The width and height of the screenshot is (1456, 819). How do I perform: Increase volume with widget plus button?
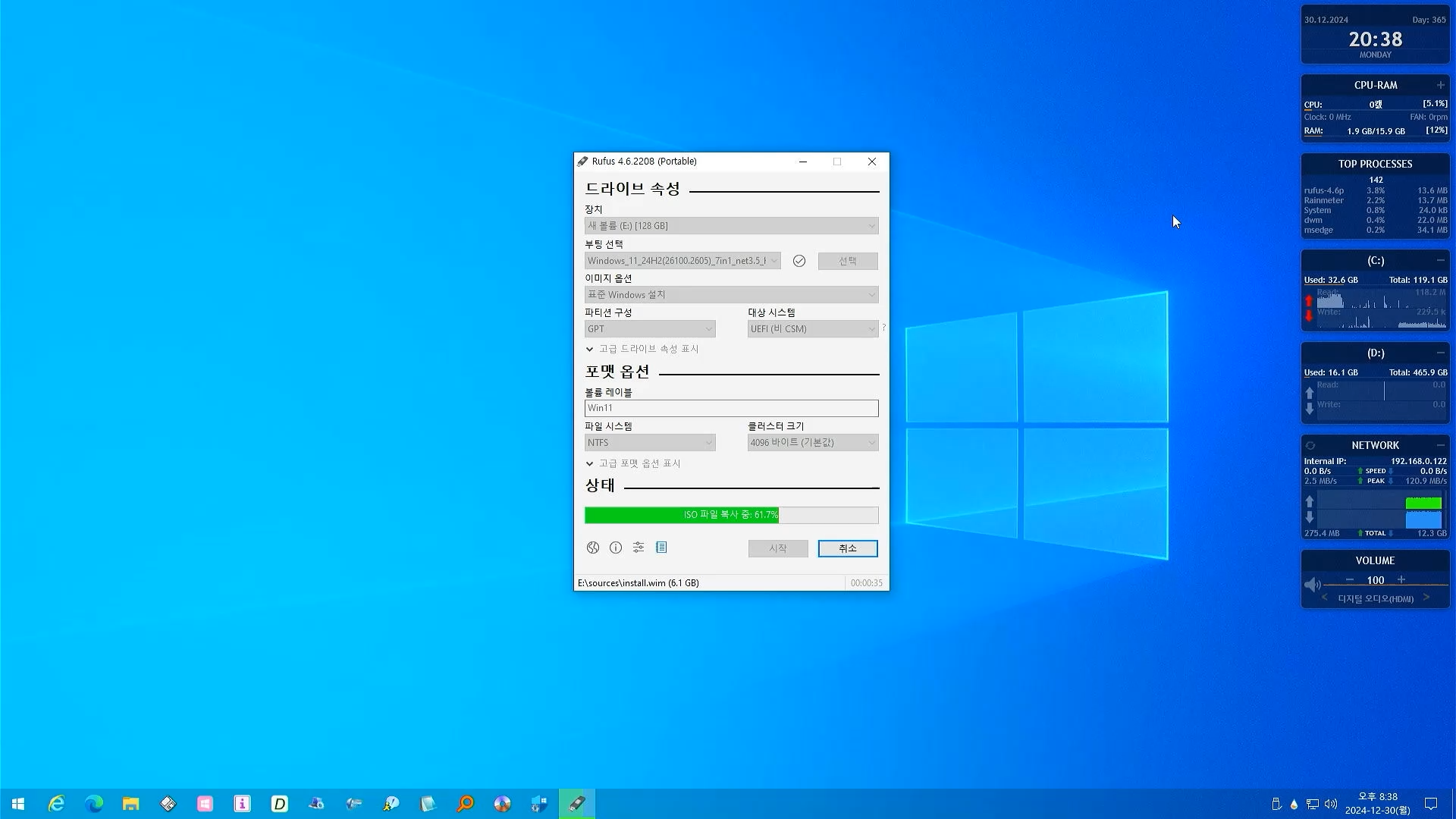click(1401, 579)
